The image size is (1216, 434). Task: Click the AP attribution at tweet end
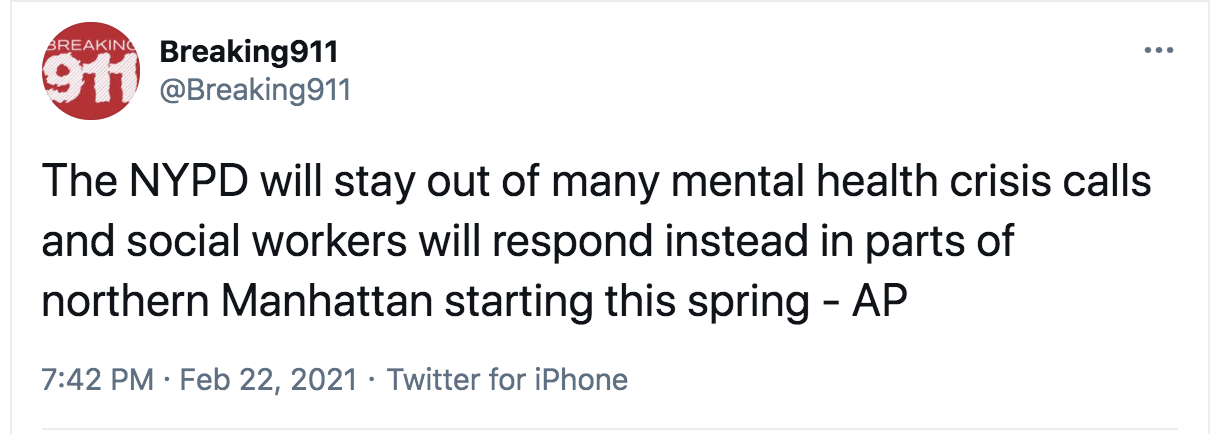(878, 301)
